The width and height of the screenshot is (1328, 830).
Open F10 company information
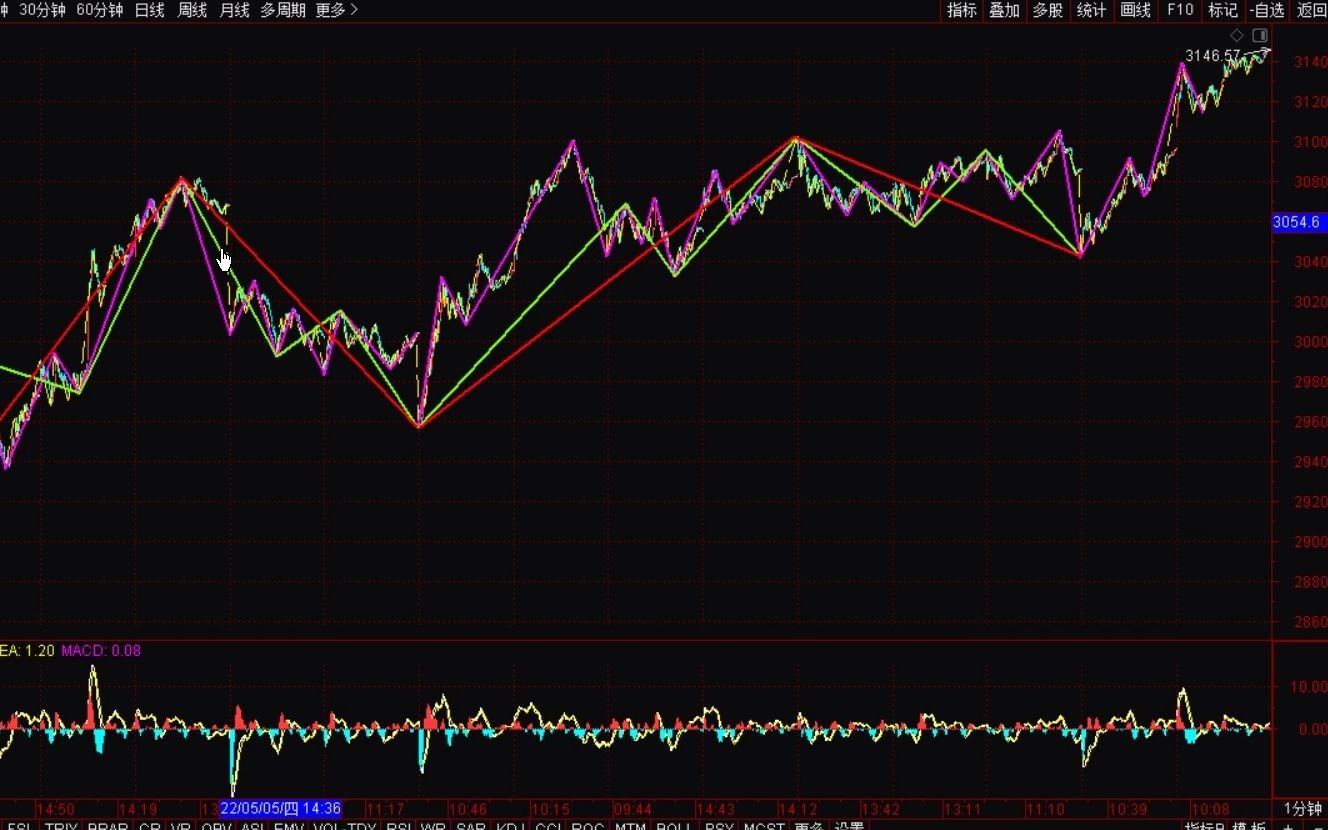[x=1180, y=10]
